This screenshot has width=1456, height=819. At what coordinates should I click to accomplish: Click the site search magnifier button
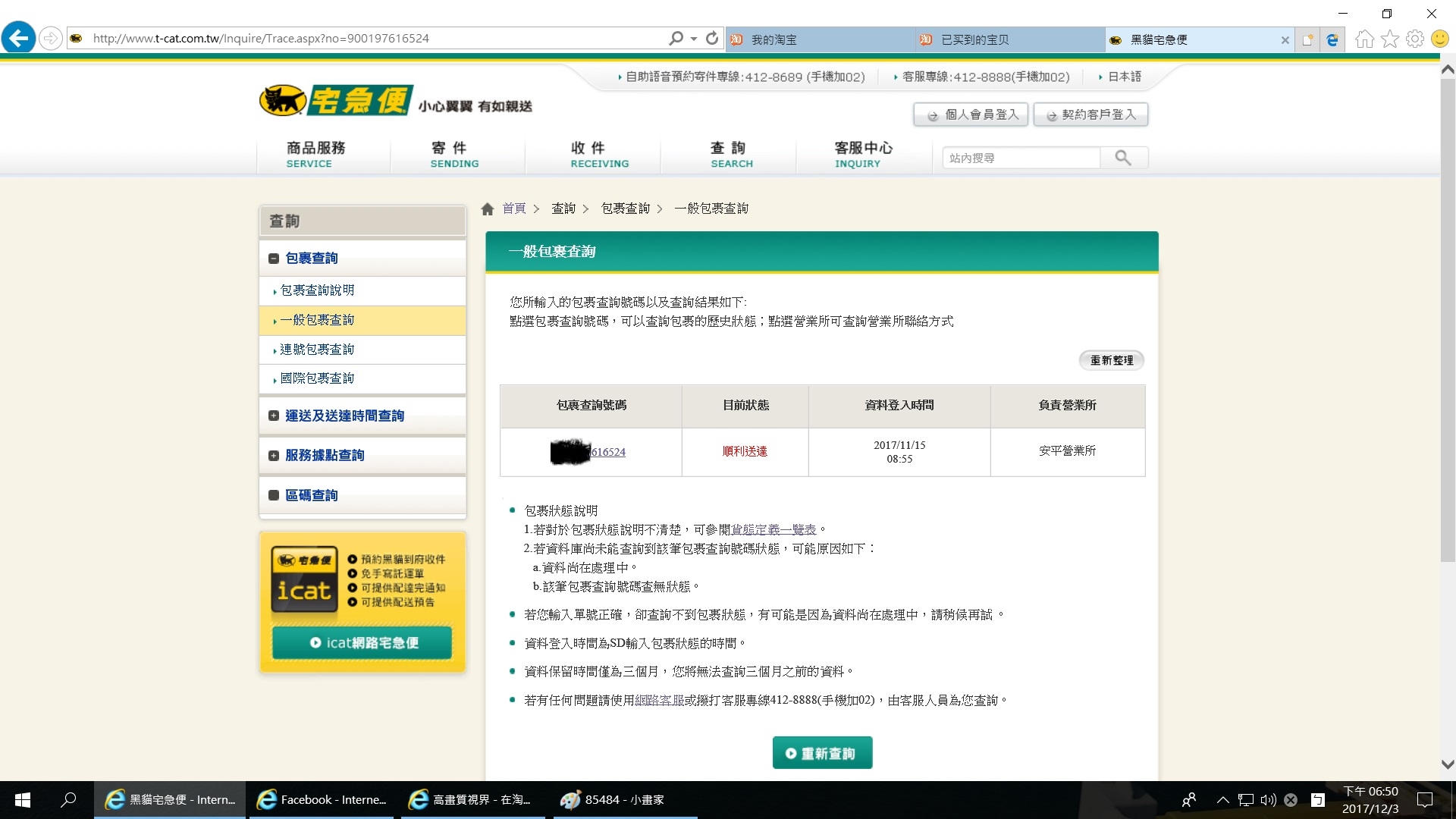click(x=1123, y=158)
